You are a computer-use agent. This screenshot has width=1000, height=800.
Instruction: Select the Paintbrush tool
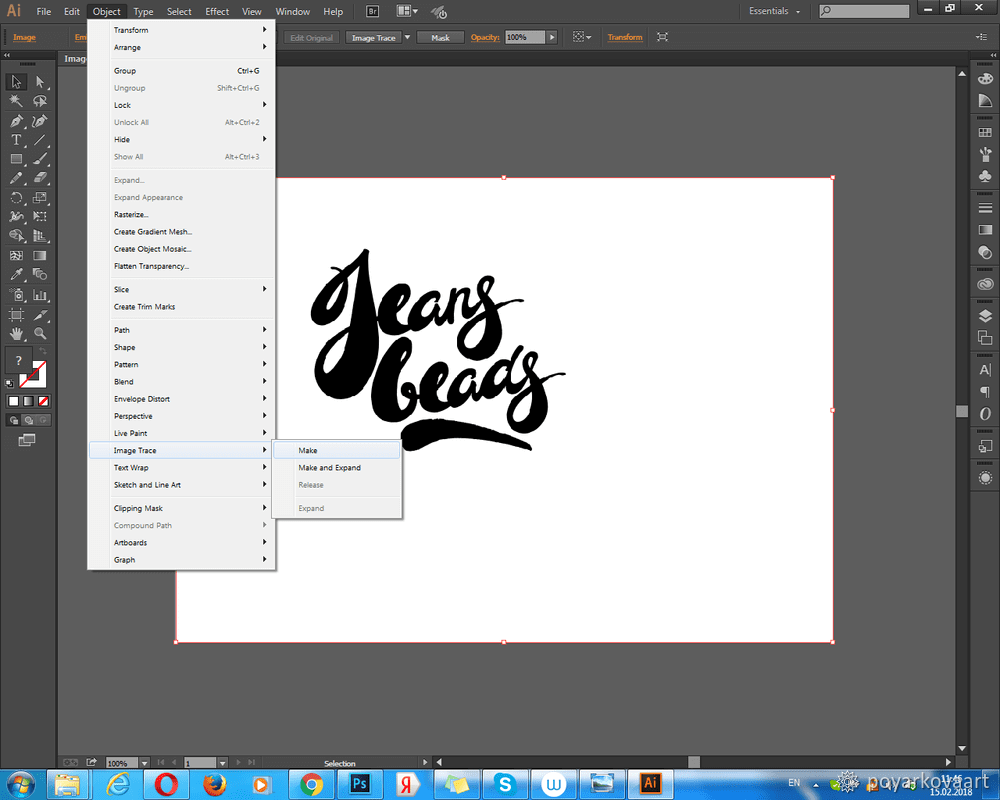40,159
